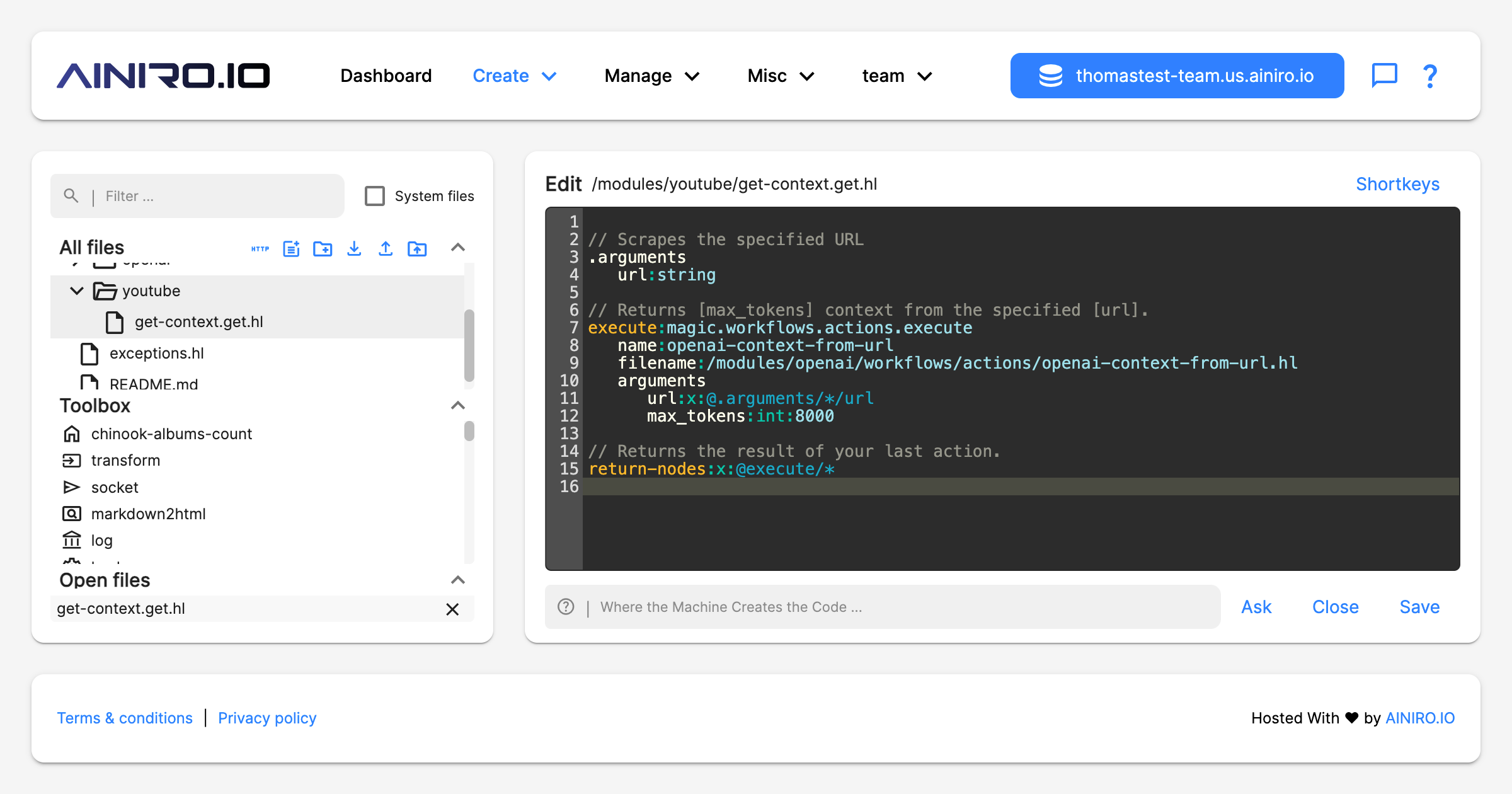Open README.md from the file tree

pos(154,383)
